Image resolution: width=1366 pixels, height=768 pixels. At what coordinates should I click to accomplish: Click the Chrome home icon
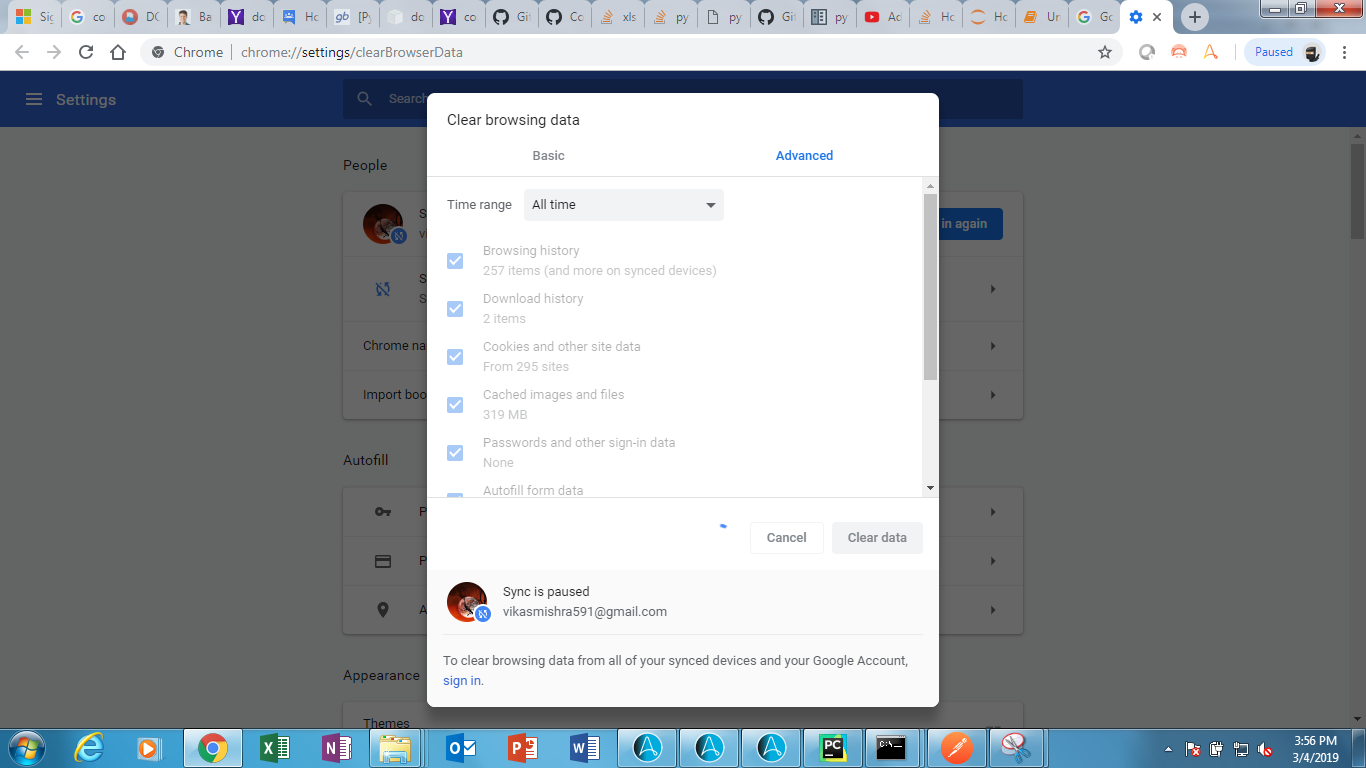118,52
